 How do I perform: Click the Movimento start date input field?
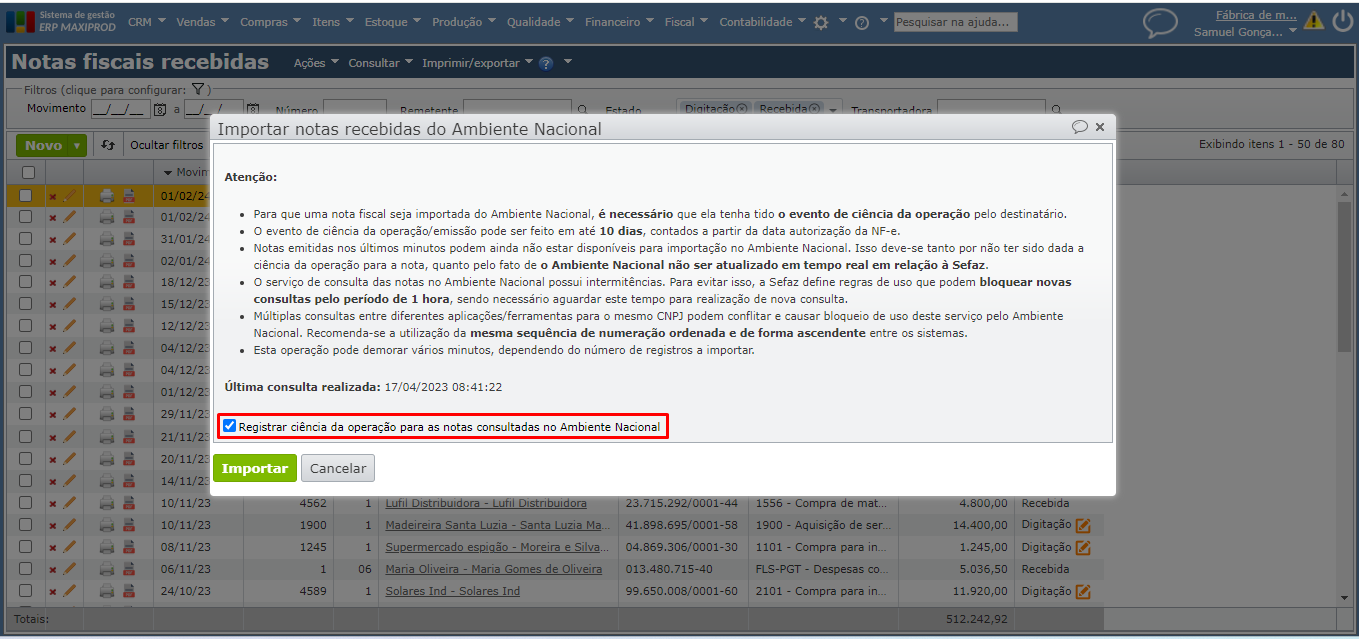tap(120, 110)
